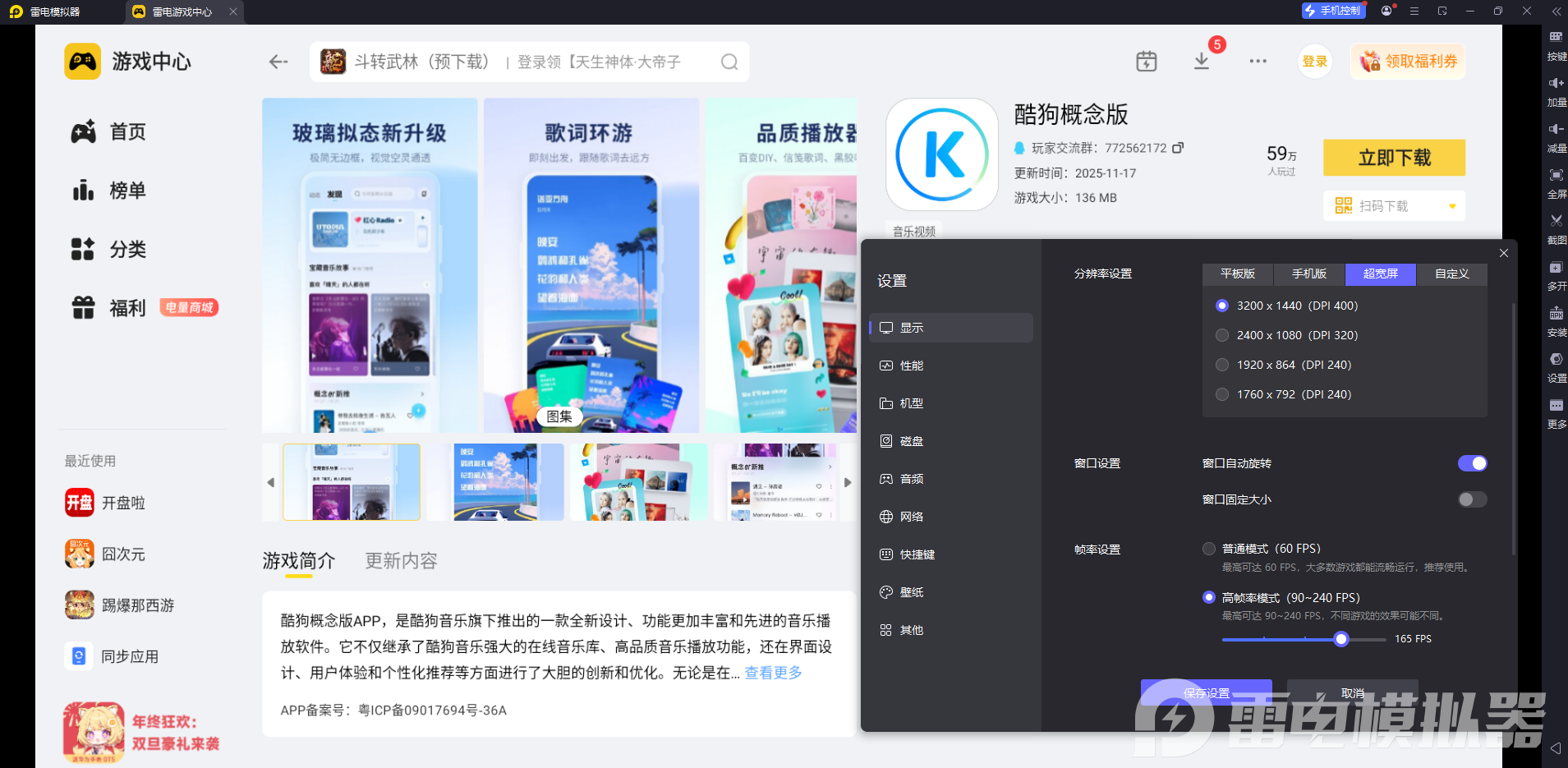This screenshot has width=1568, height=768.
Task: Choose normal mode 60 FPS option
Action: [x=1209, y=549]
